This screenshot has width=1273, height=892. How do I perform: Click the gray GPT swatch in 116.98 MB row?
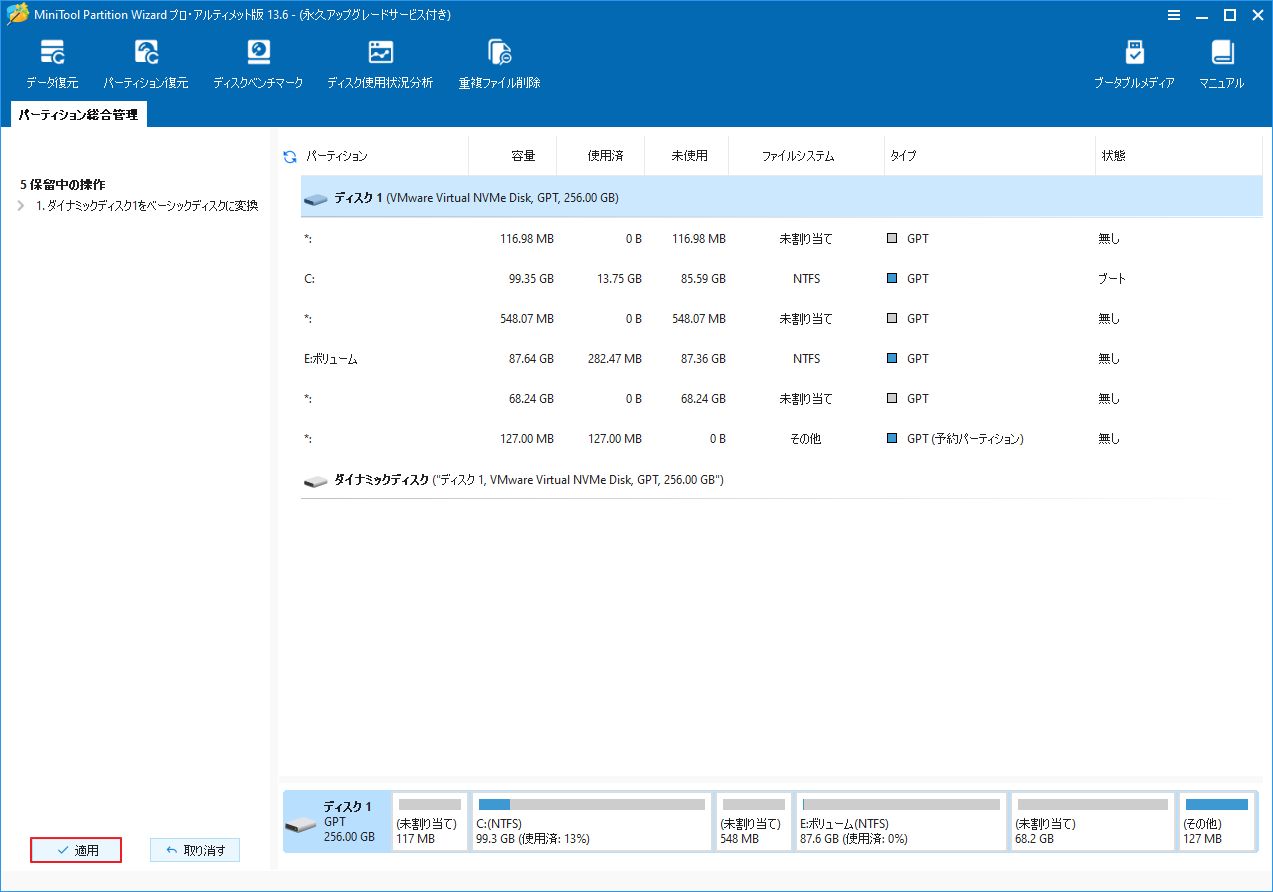click(892, 239)
